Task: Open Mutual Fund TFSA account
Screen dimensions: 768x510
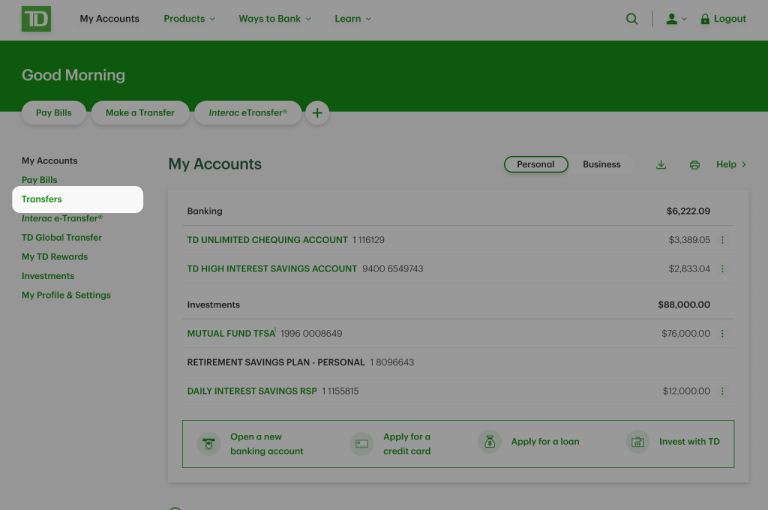Action: (231, 334)
